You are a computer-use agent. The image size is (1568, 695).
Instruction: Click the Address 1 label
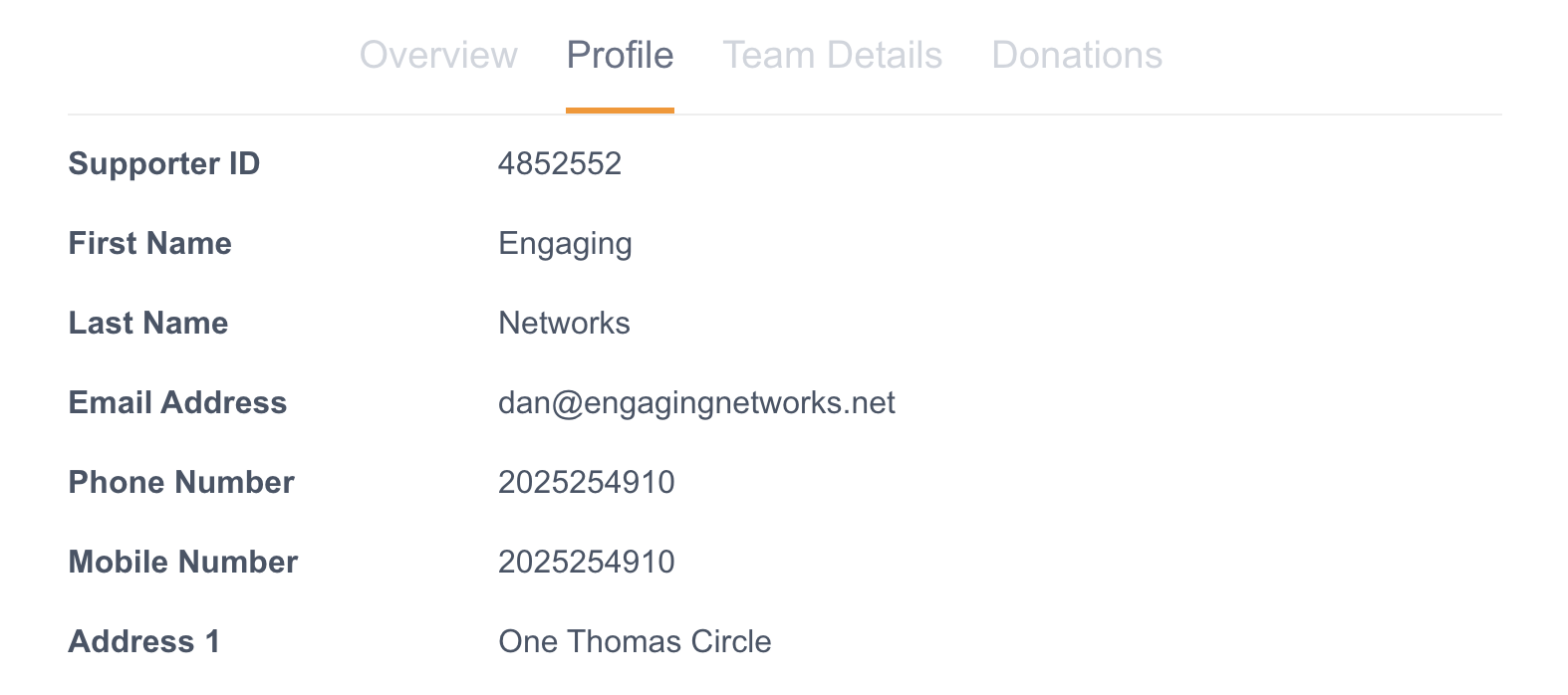coord(144,641)
